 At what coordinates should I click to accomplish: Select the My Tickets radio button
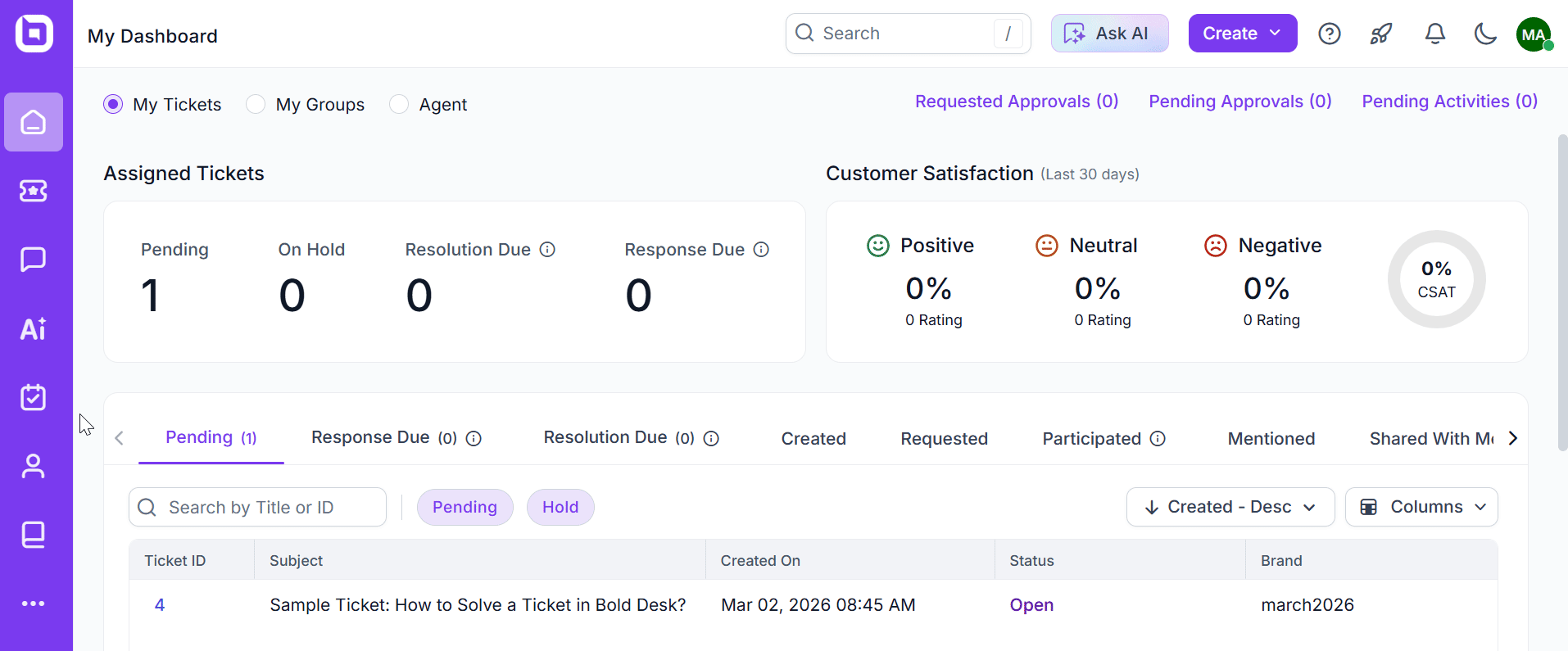(x=113, y=104)
